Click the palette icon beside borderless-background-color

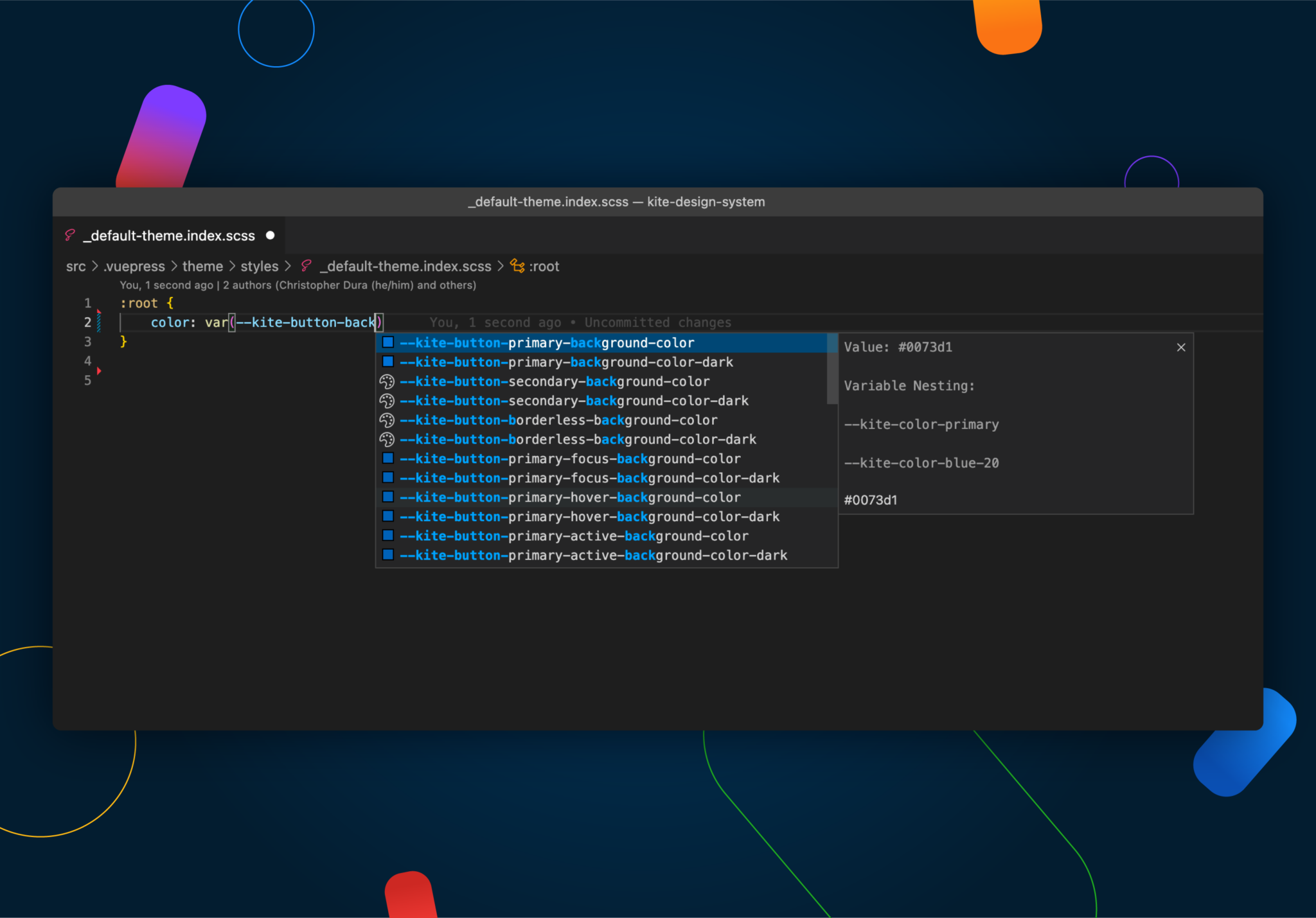tap(387, 420)
